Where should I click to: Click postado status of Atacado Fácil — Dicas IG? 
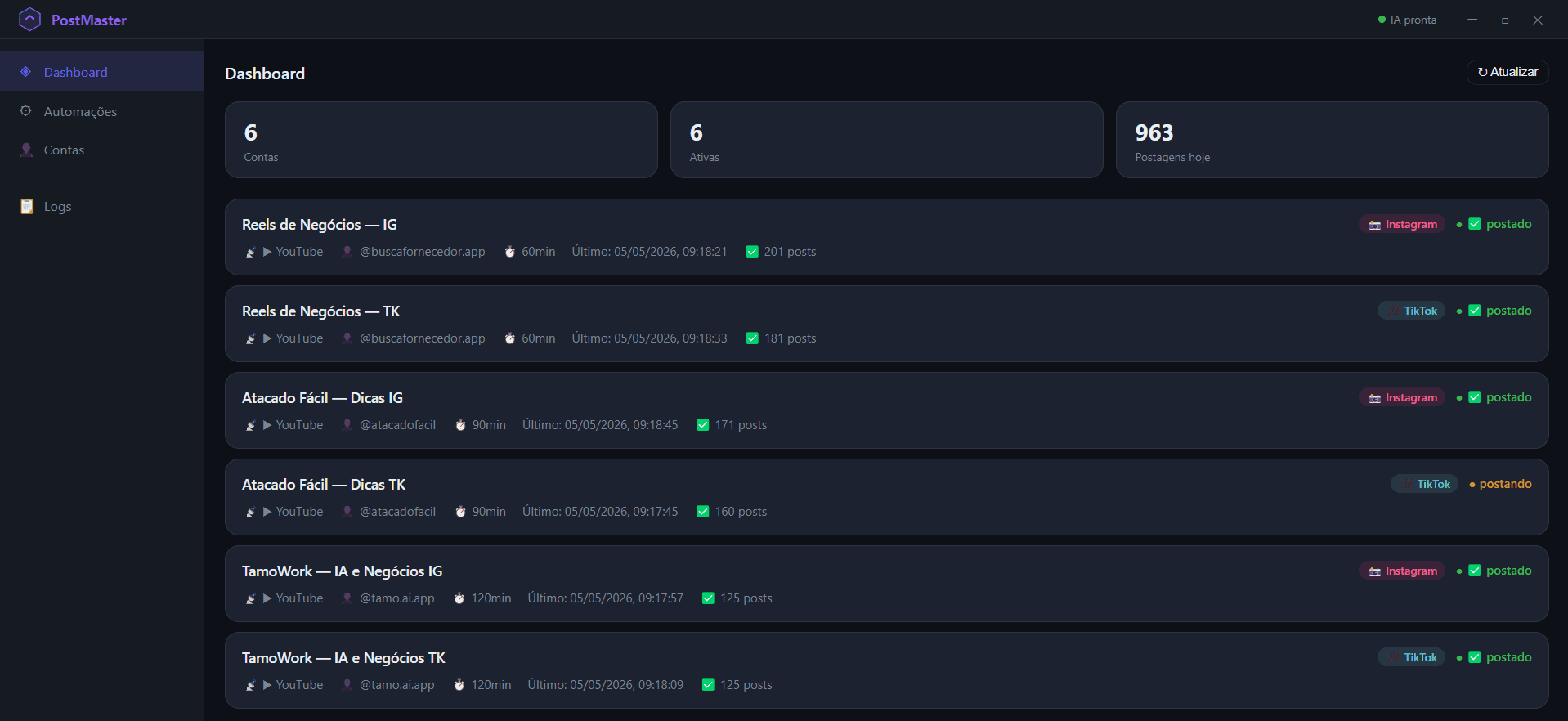click(x=1494, y=397)
